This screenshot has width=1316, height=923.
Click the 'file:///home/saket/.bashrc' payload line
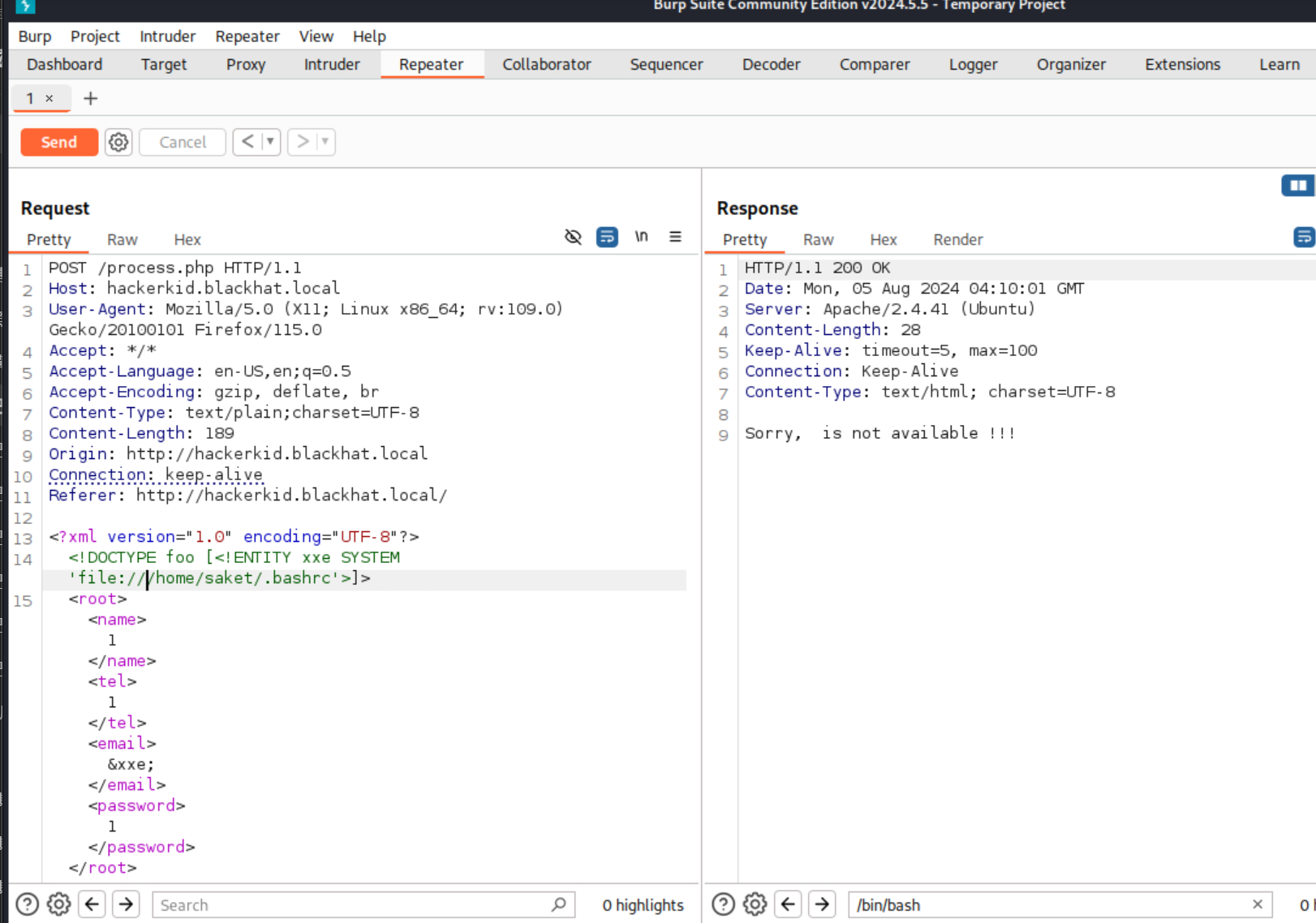click(219, 578)
